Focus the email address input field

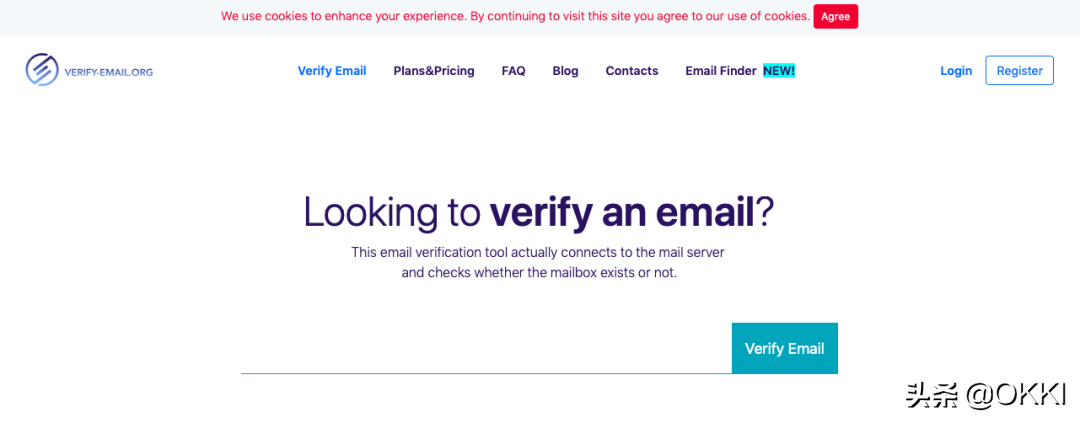486,349
